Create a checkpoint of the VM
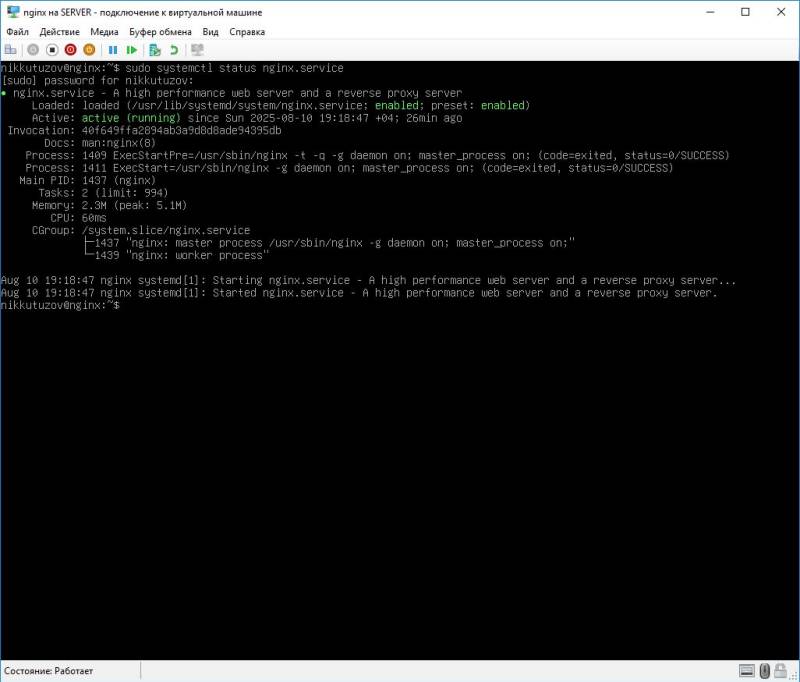Image resolution: width=800 pixels, height=682 pixels. (155, 50)
